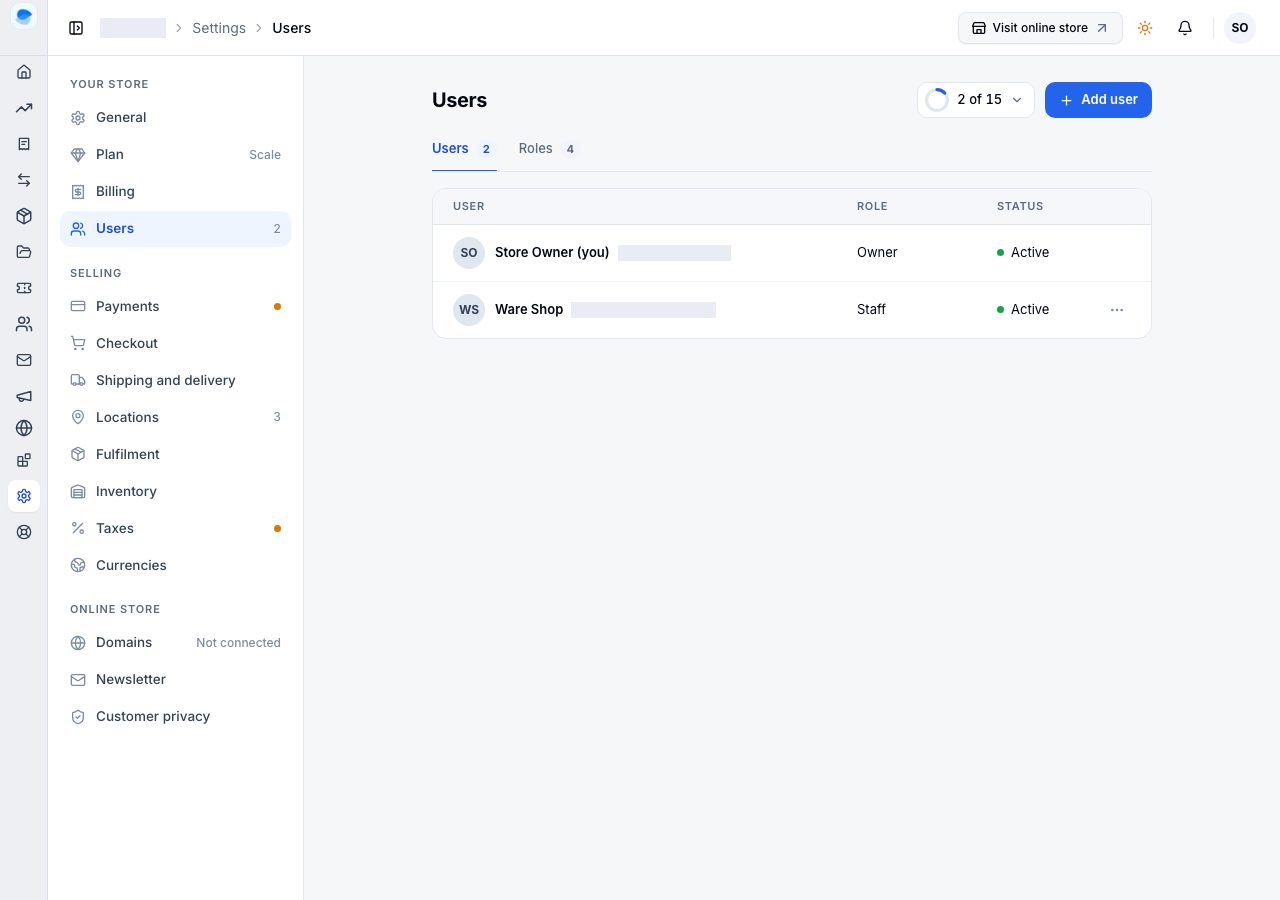Open Inventory settings
Screen dimensions: 1280x900
point(175,491)
